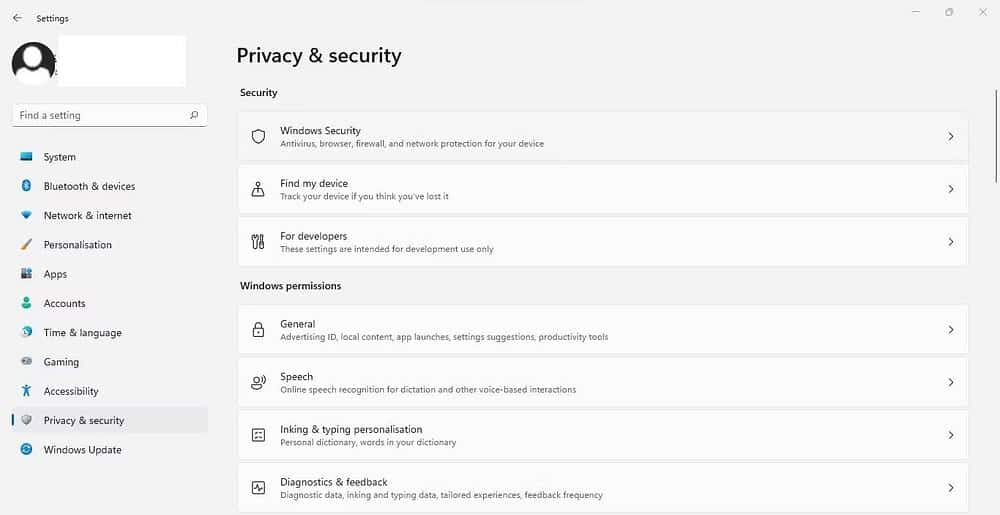The image size is (1000, 515).
Task: Open Accessibility settings page
Action: point(71,391)
